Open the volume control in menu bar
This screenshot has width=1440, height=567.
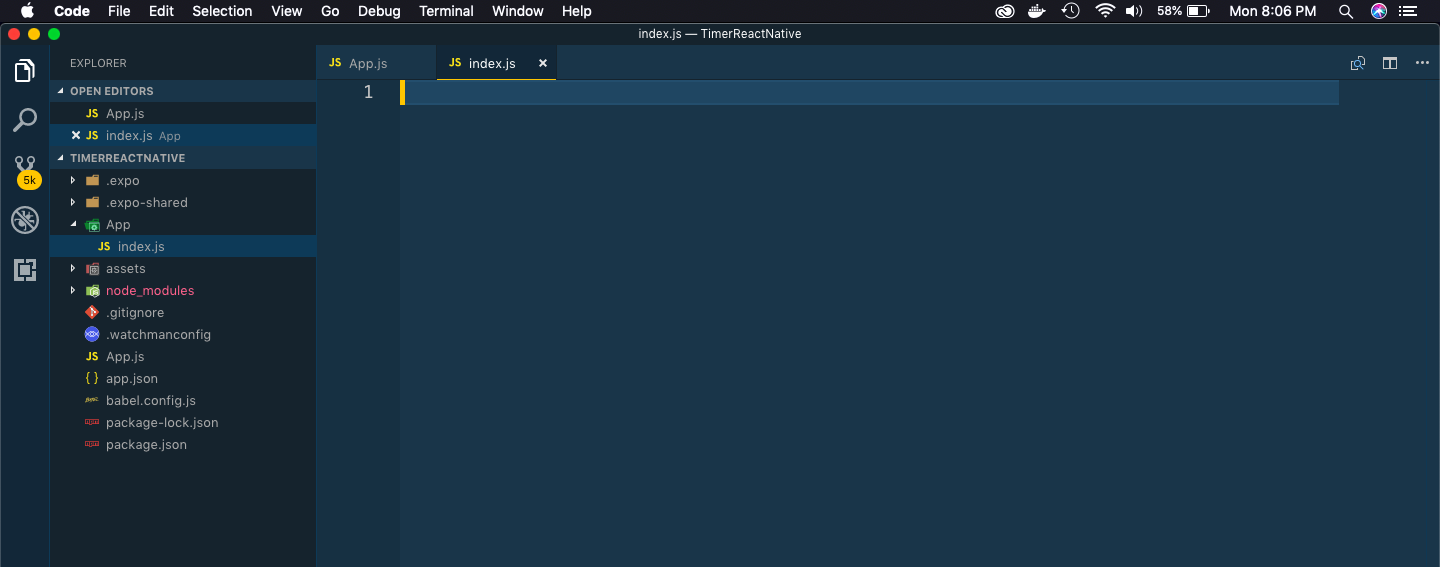pos(1134,11)
